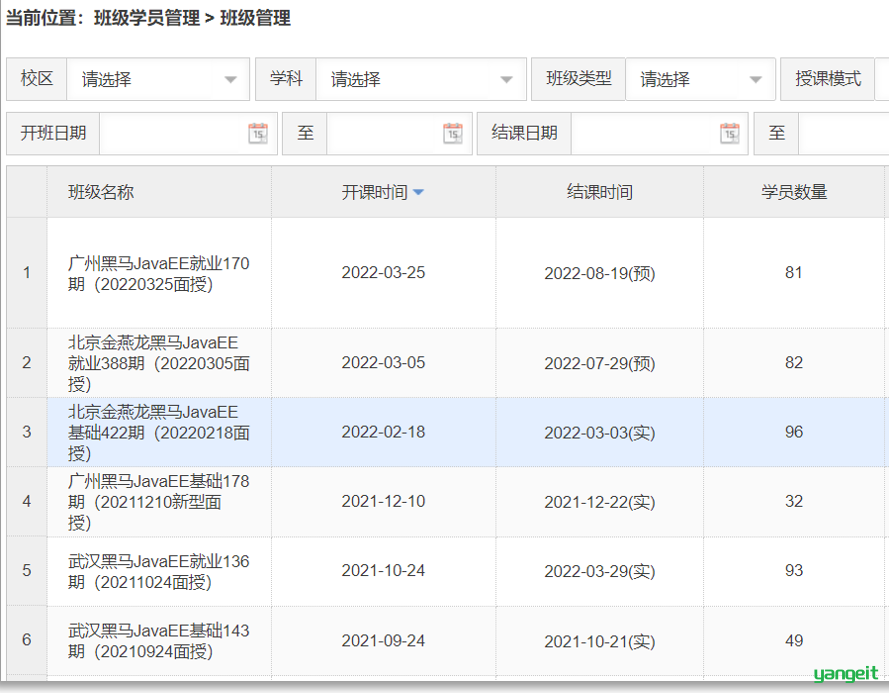Image resolution: width=889 pixels, height=693 pixels.
Task: Click row number 6 cell
Action: tap(27, 641)
